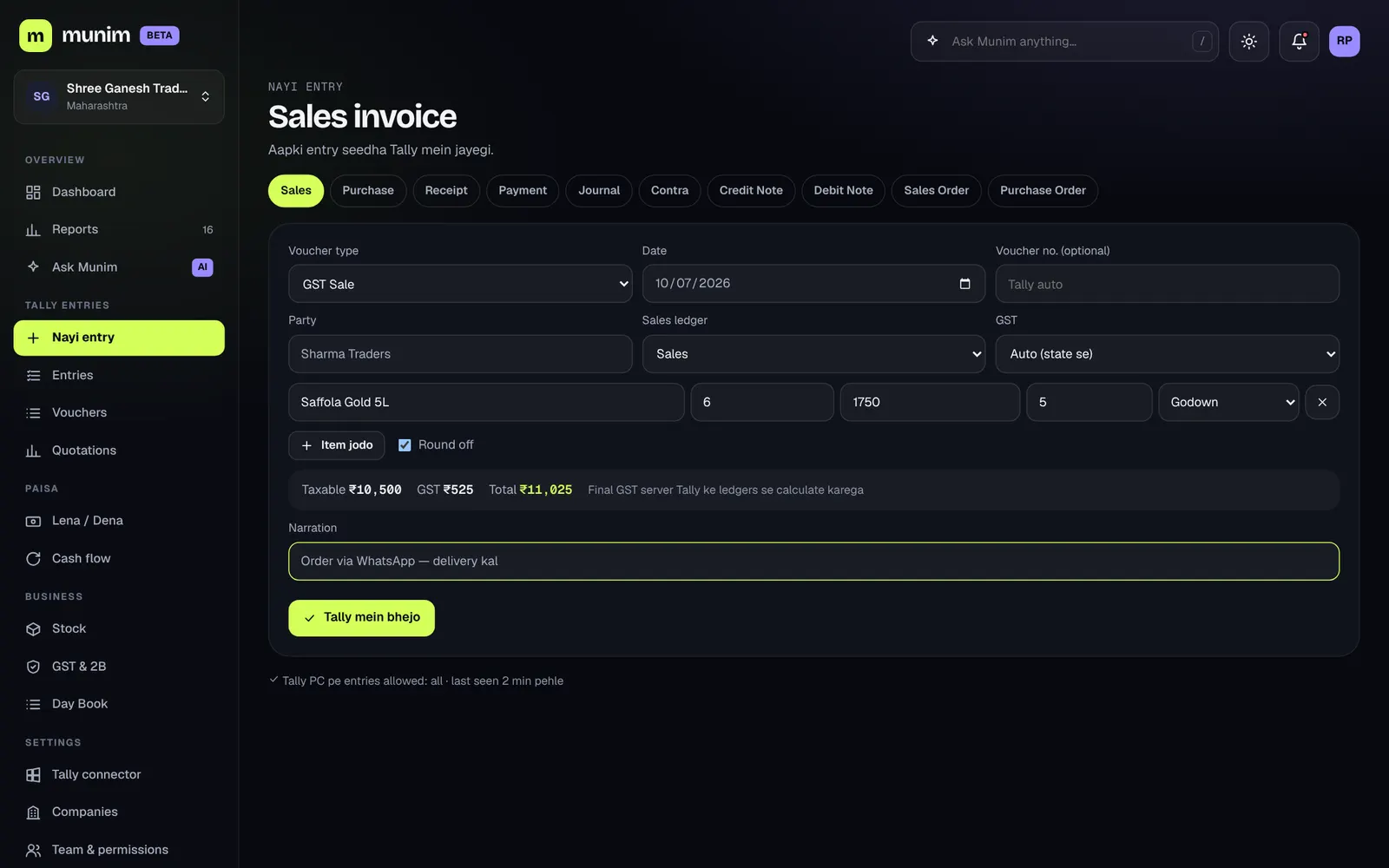Select the Purchase Order tab
This screenshot has width=1389, height=868.
click(1043, 190)
